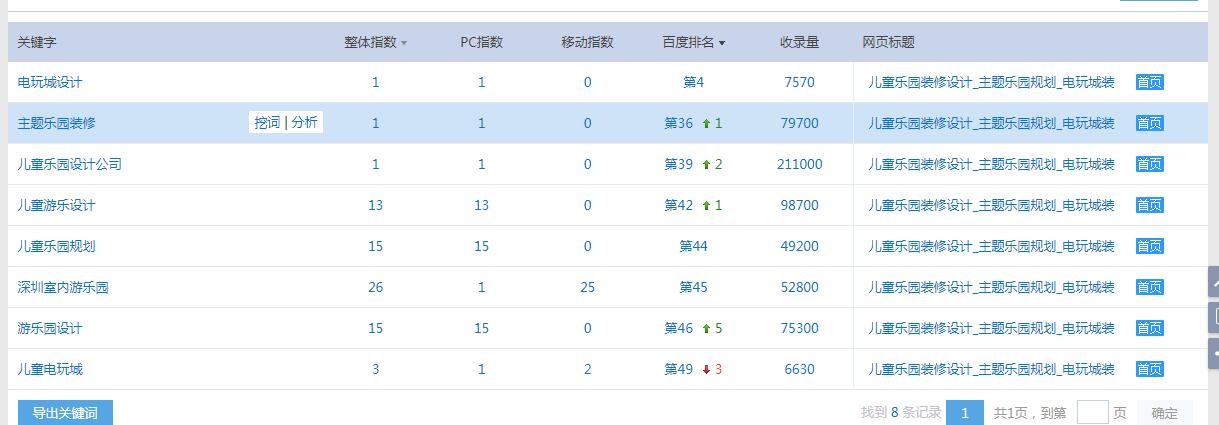Image resolution: width=1219 pixels, height=425 pixels.
Task: Click Baidu rank 第4
Action: 693,82
